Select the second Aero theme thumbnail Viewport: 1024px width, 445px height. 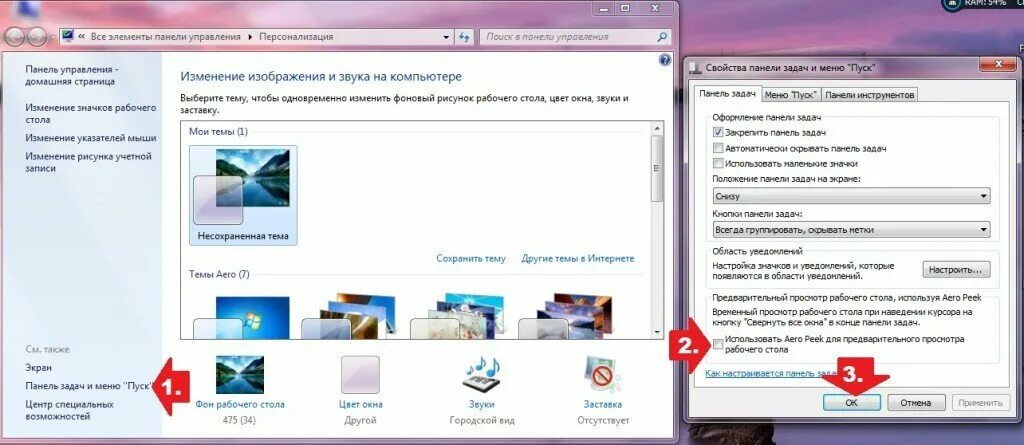pos(349,317)
